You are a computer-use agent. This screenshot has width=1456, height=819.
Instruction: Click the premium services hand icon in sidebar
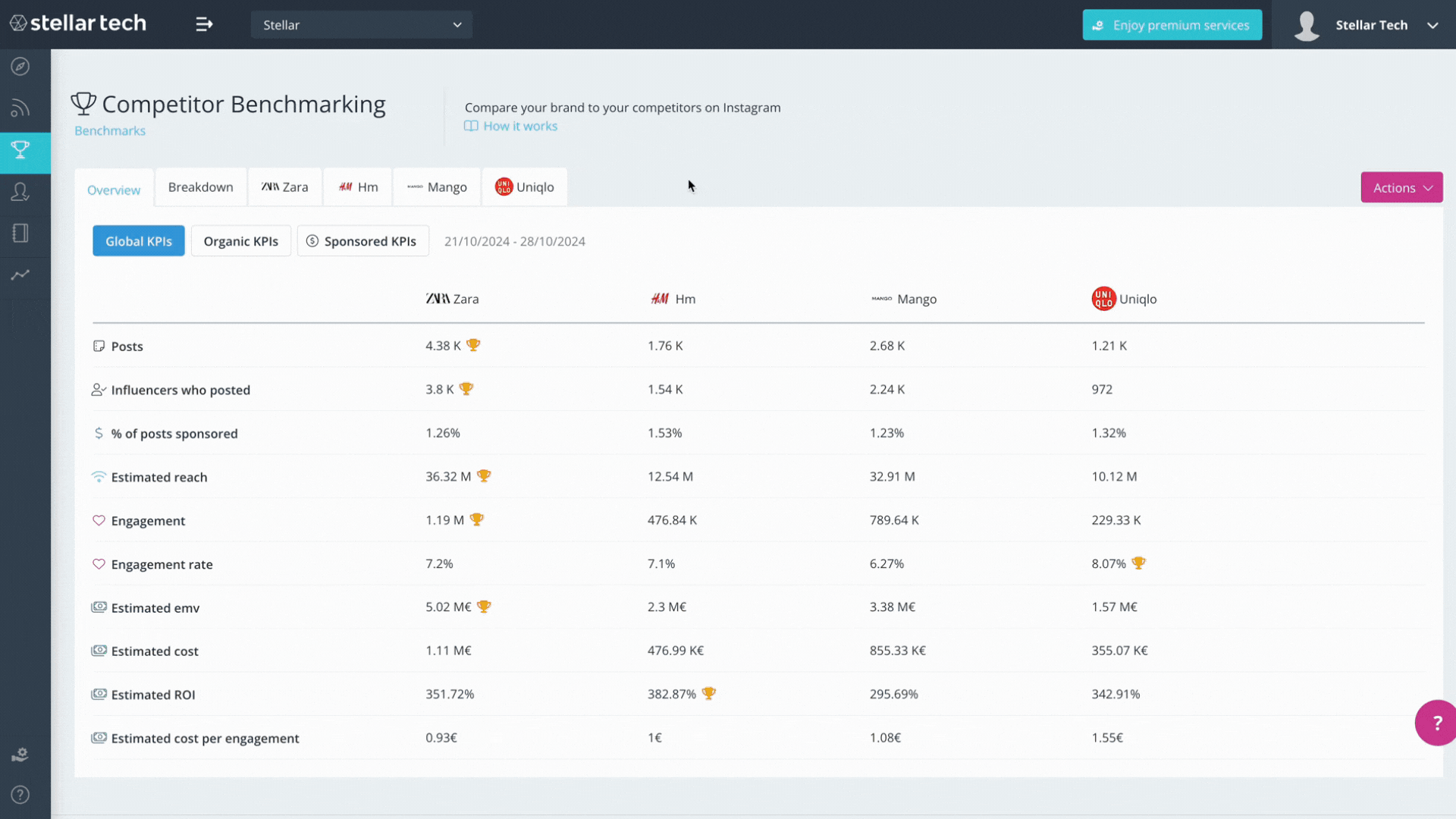(x=20, y=755)
